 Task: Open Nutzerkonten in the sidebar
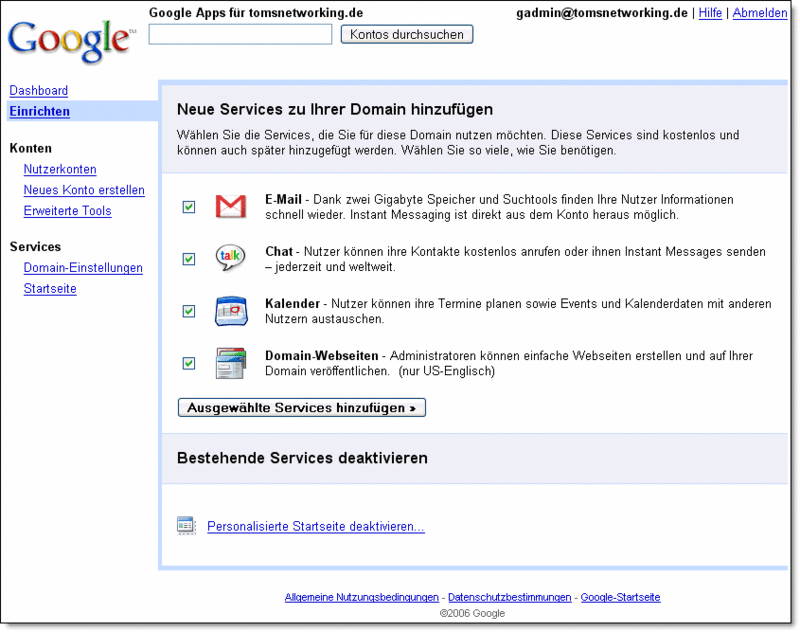click(60, 169)
